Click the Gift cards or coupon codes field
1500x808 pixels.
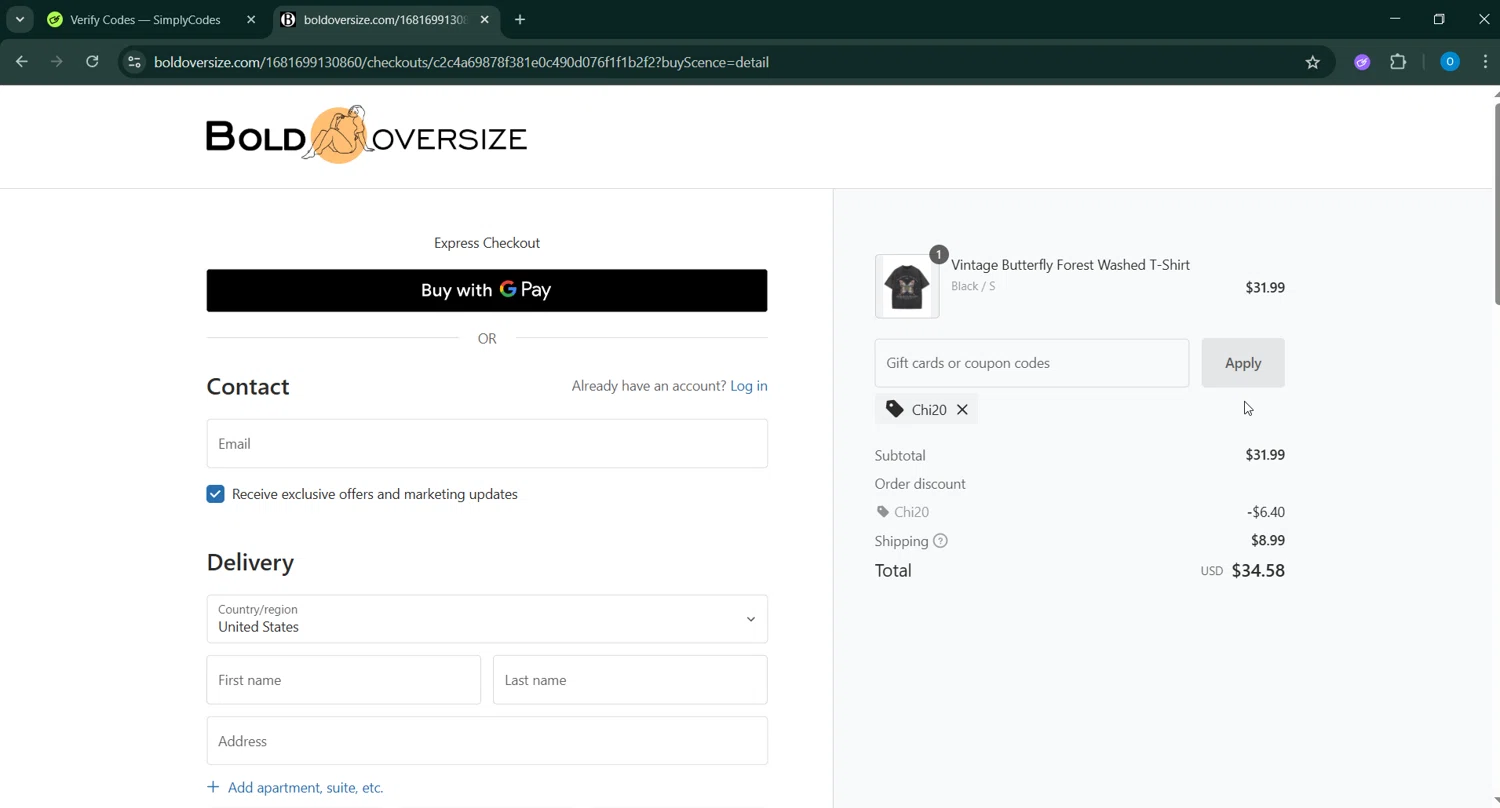(x=1032, y=363)
